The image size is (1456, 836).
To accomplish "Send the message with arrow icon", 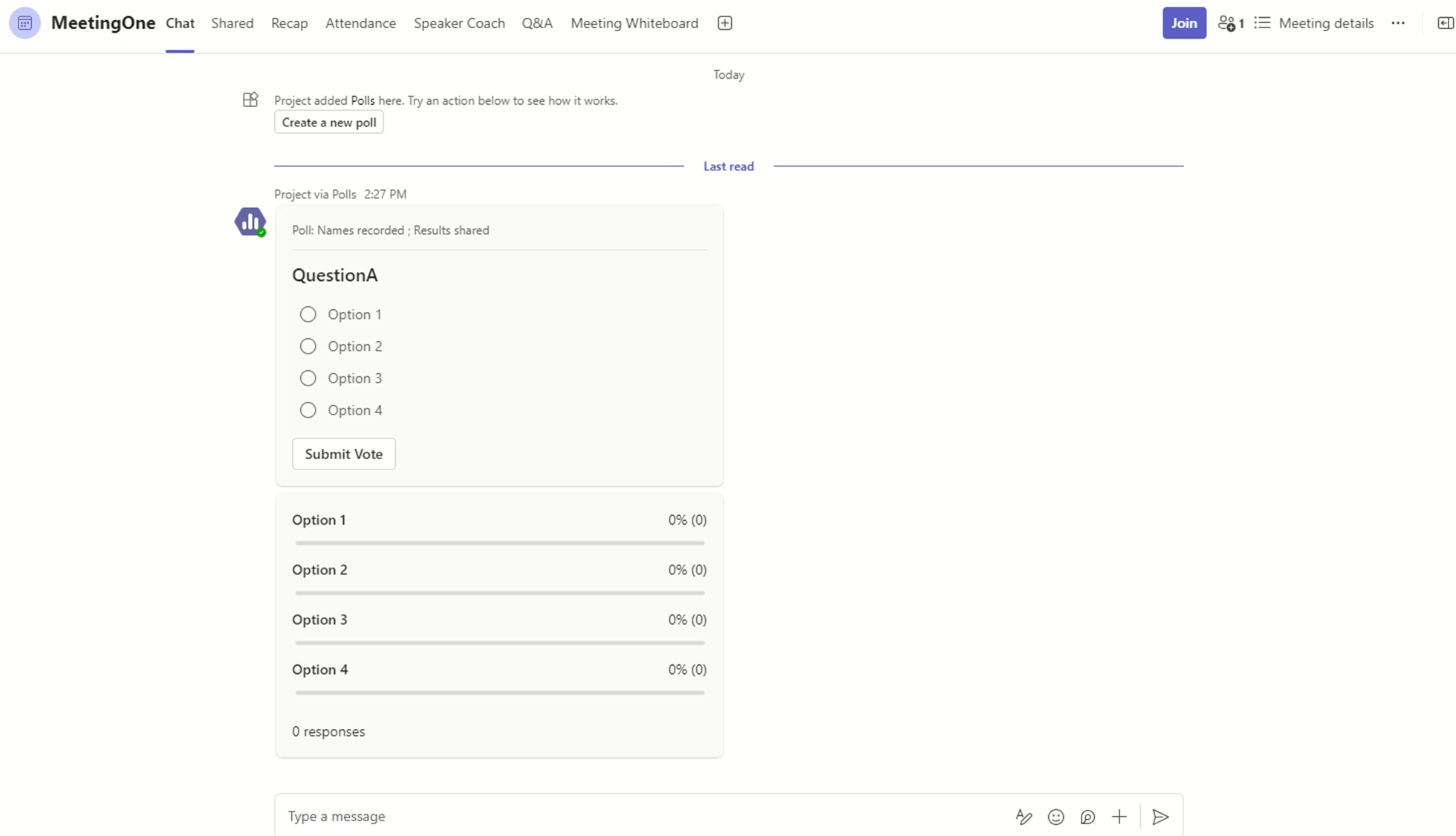I will 1160,817.
